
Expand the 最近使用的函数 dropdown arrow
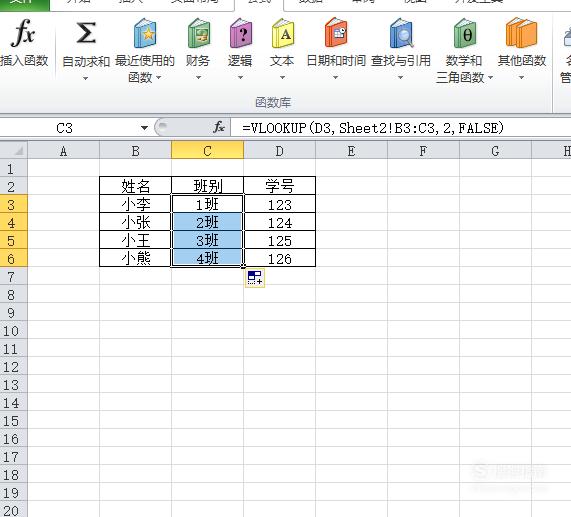[x=158, y=78]
